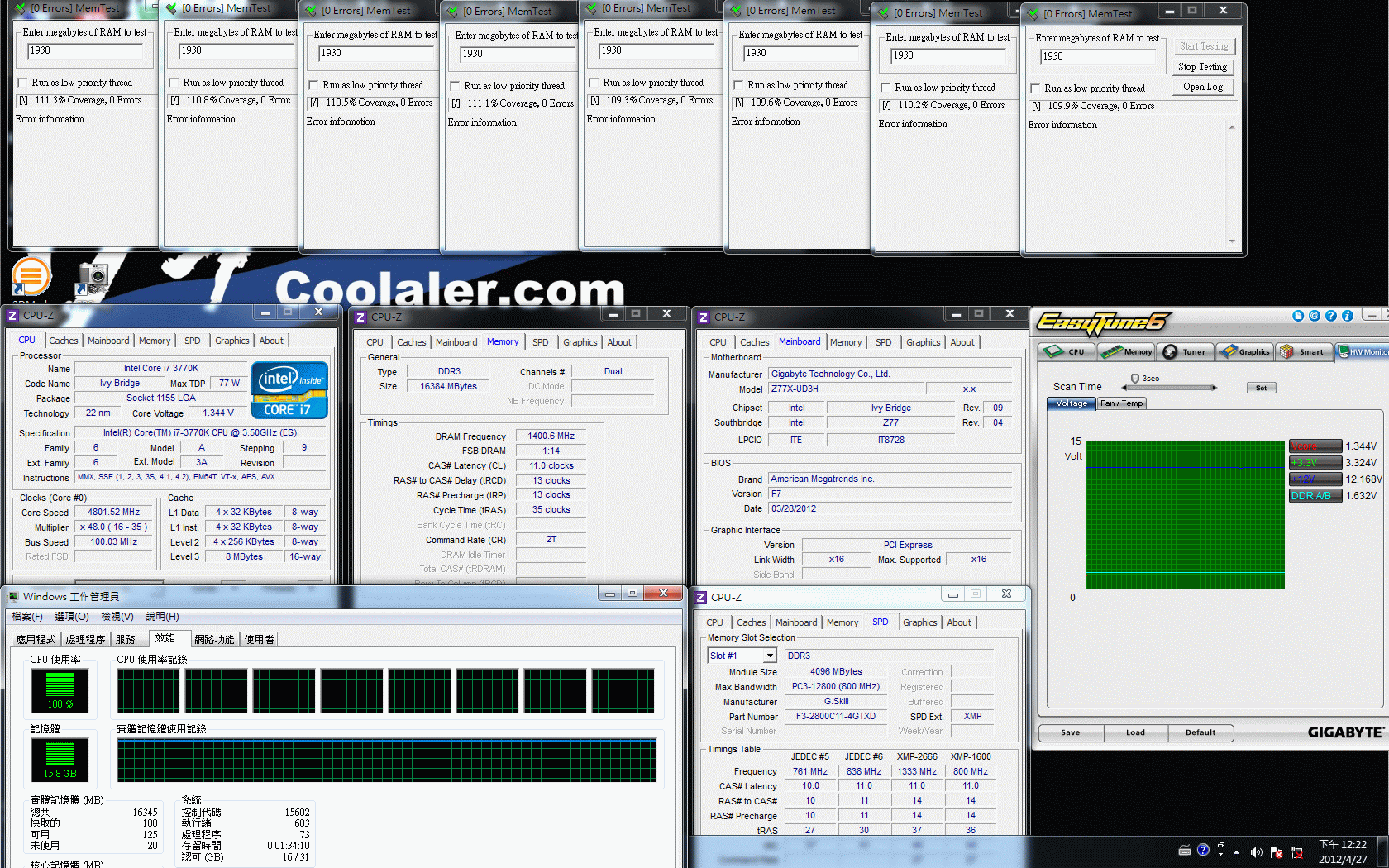Click Scan Time slider right arrow
The height and width of the screenshot is (868, 1389).
[1215, 387]
